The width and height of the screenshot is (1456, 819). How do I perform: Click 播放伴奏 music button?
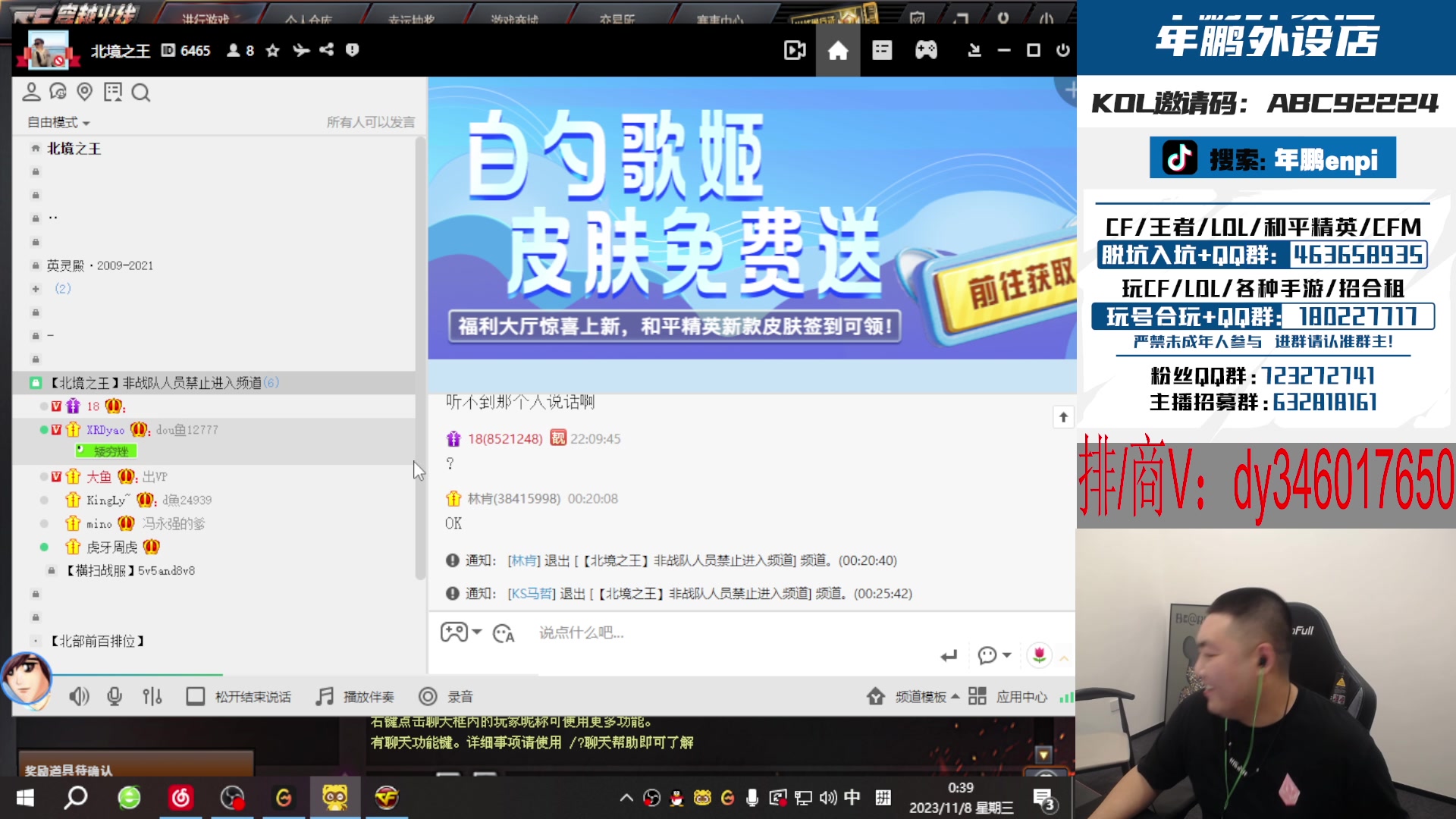355,696
